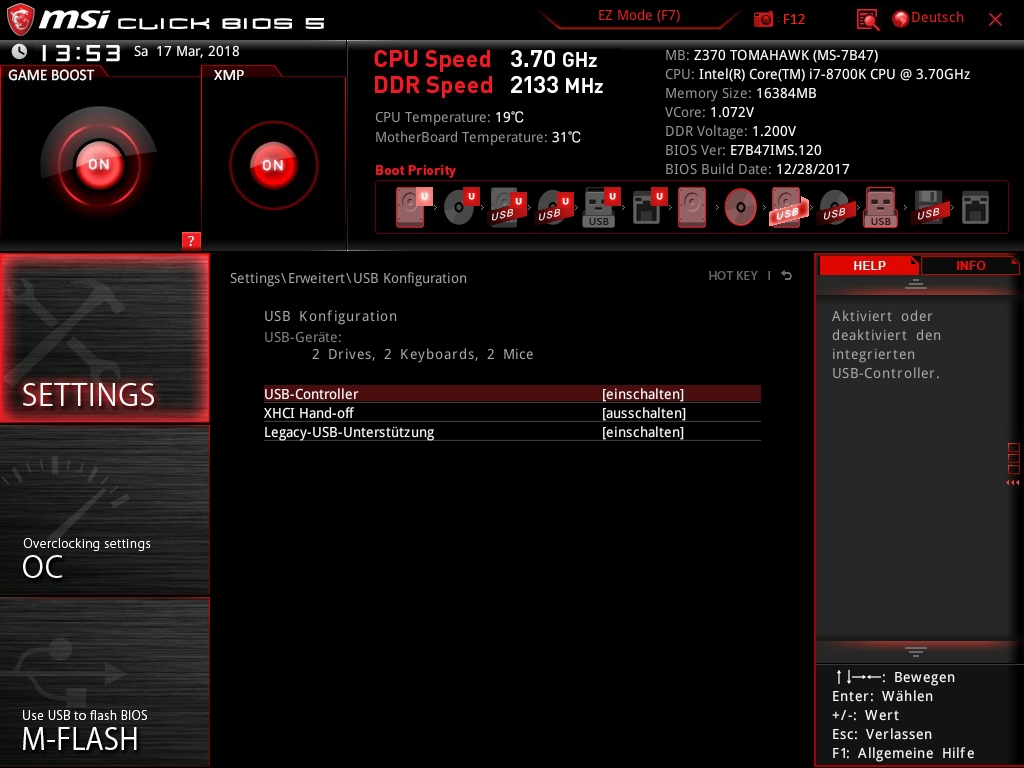Change the USB-Controller [einschalten] value
1024x768 pixels.
coord(643,394)
